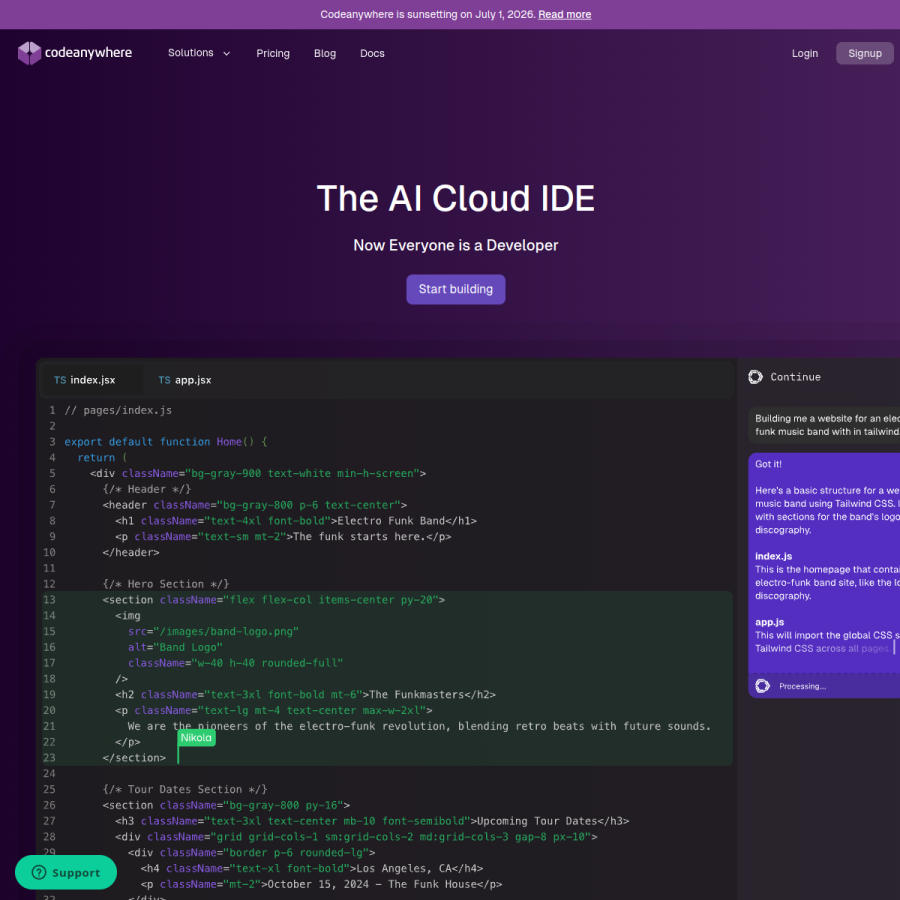Click the '{/* Tour Dates Section */}' comment
The width and height of the screenshot is (900, 900).
185,790
